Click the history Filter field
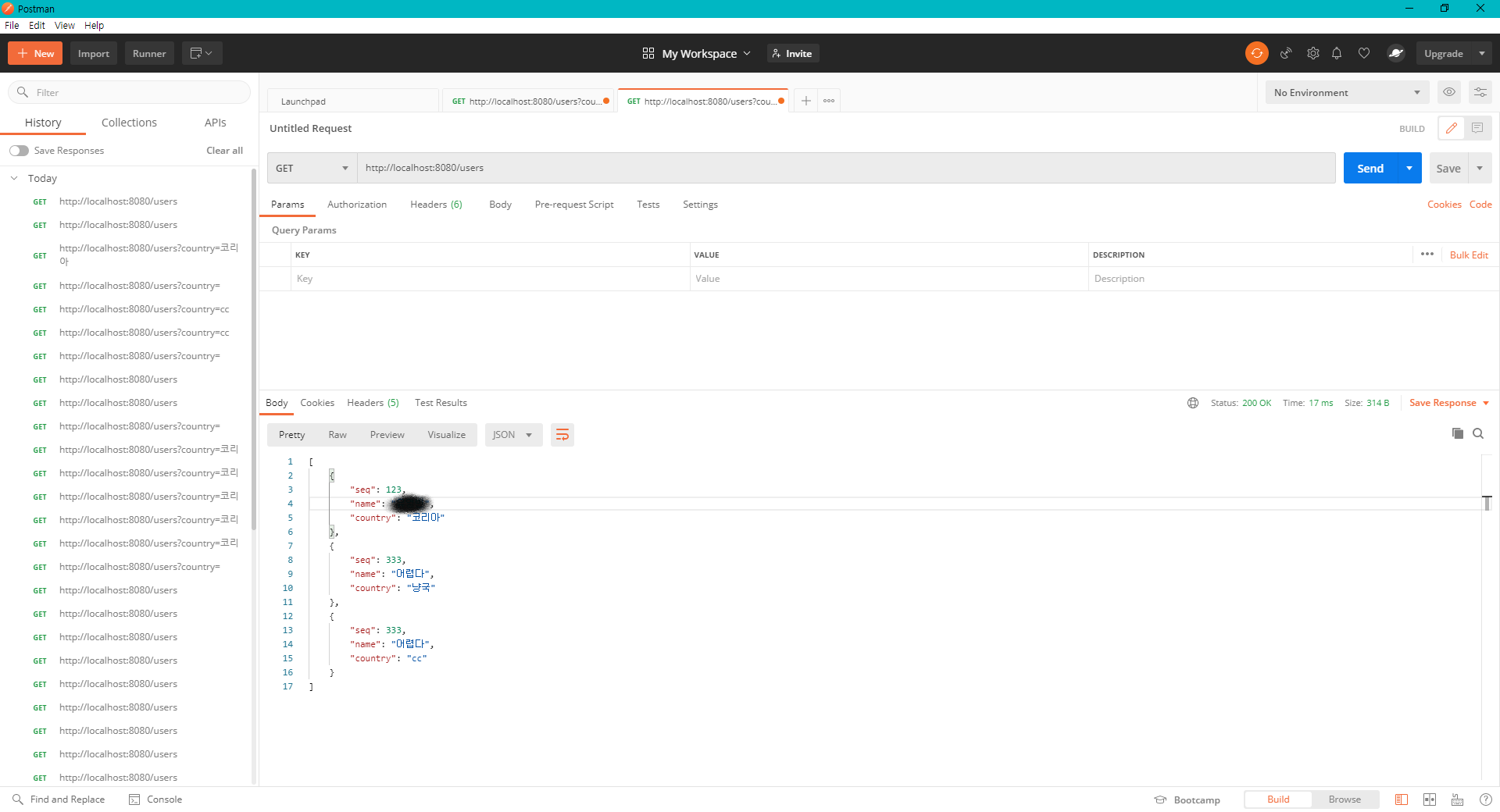 (x=129, y=92)
